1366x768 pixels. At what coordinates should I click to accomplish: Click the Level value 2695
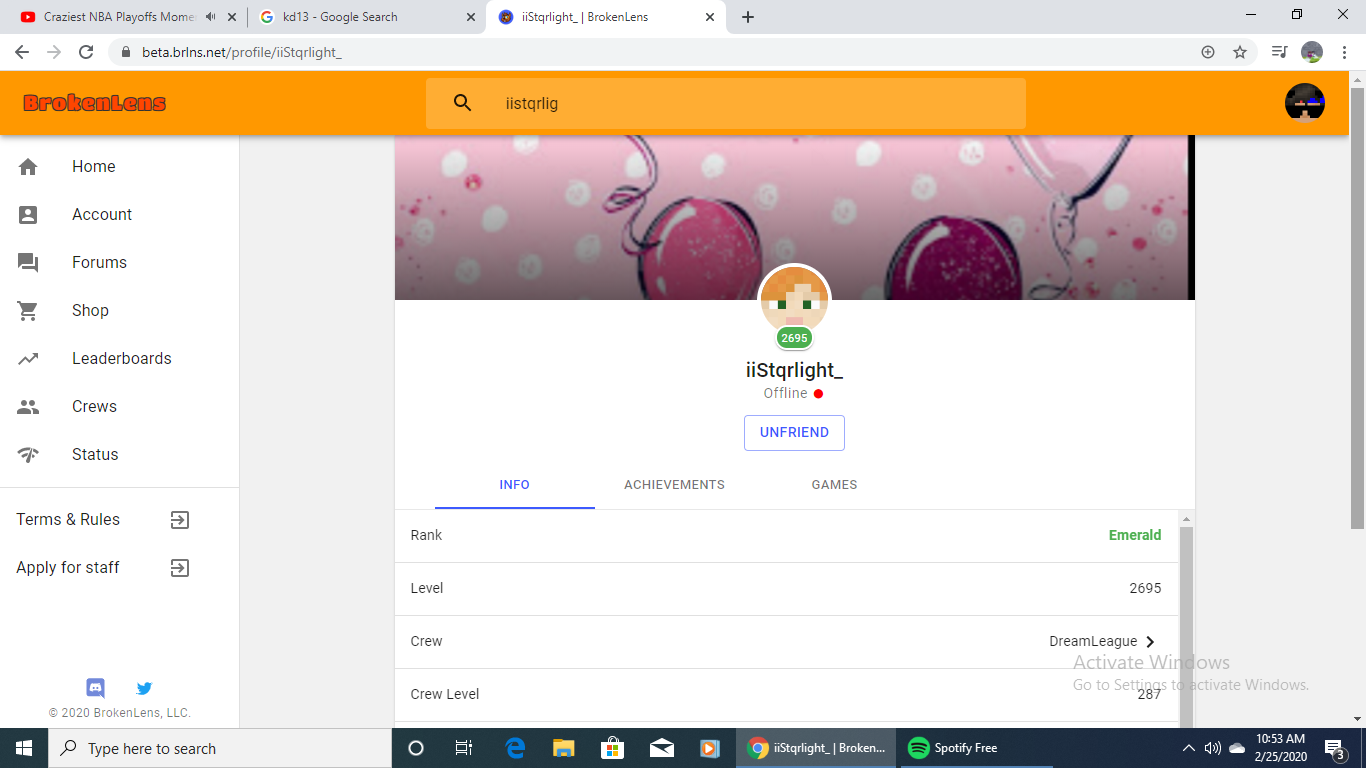click(1145, 589)
